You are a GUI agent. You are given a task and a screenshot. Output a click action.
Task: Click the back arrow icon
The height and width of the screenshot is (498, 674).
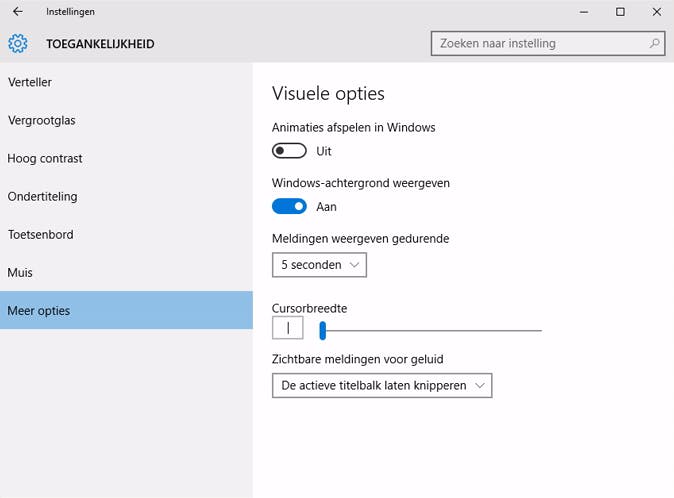pos(17,12)
